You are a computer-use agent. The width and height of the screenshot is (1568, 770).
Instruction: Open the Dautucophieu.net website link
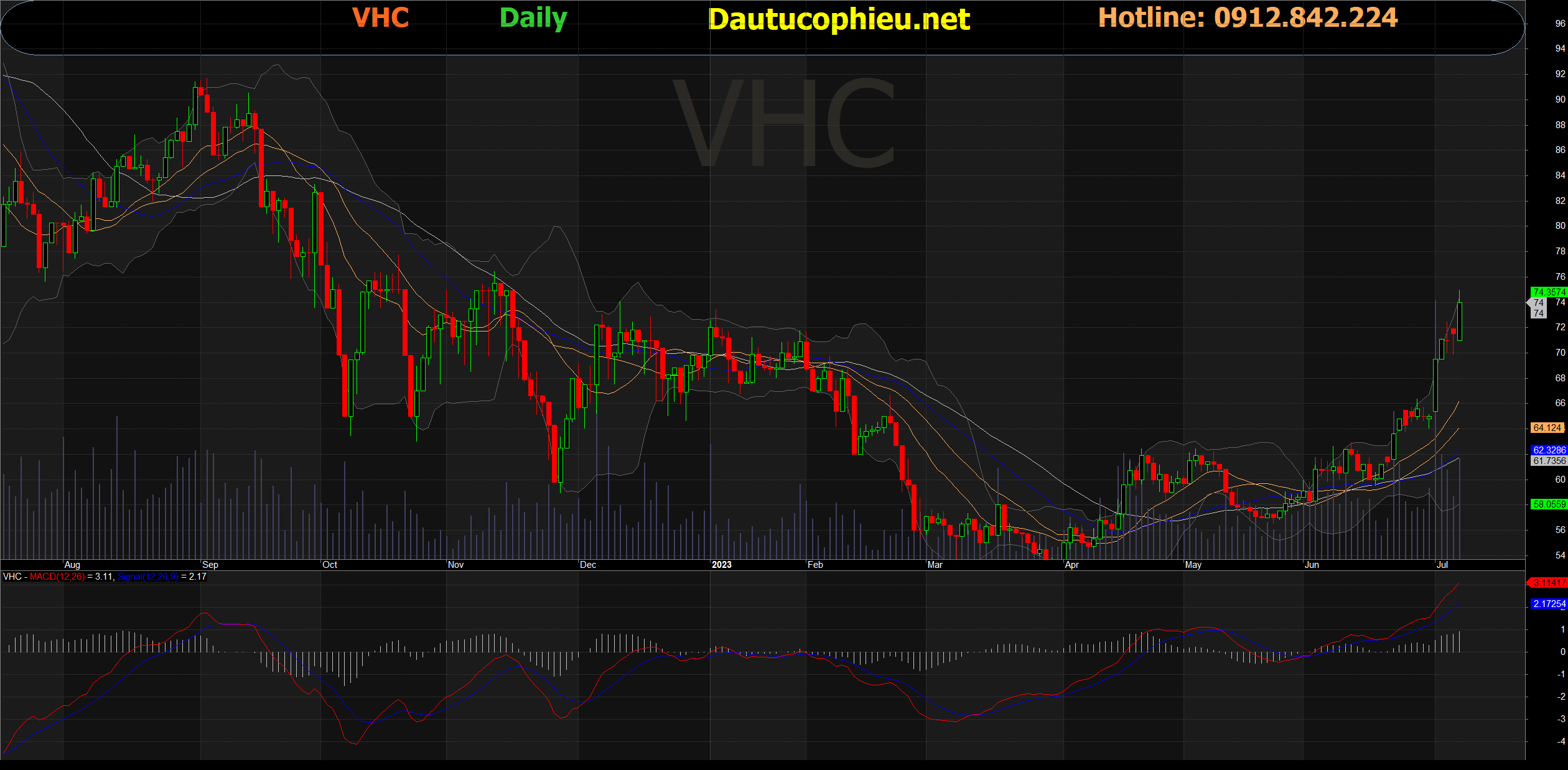[x=839, y=19]
